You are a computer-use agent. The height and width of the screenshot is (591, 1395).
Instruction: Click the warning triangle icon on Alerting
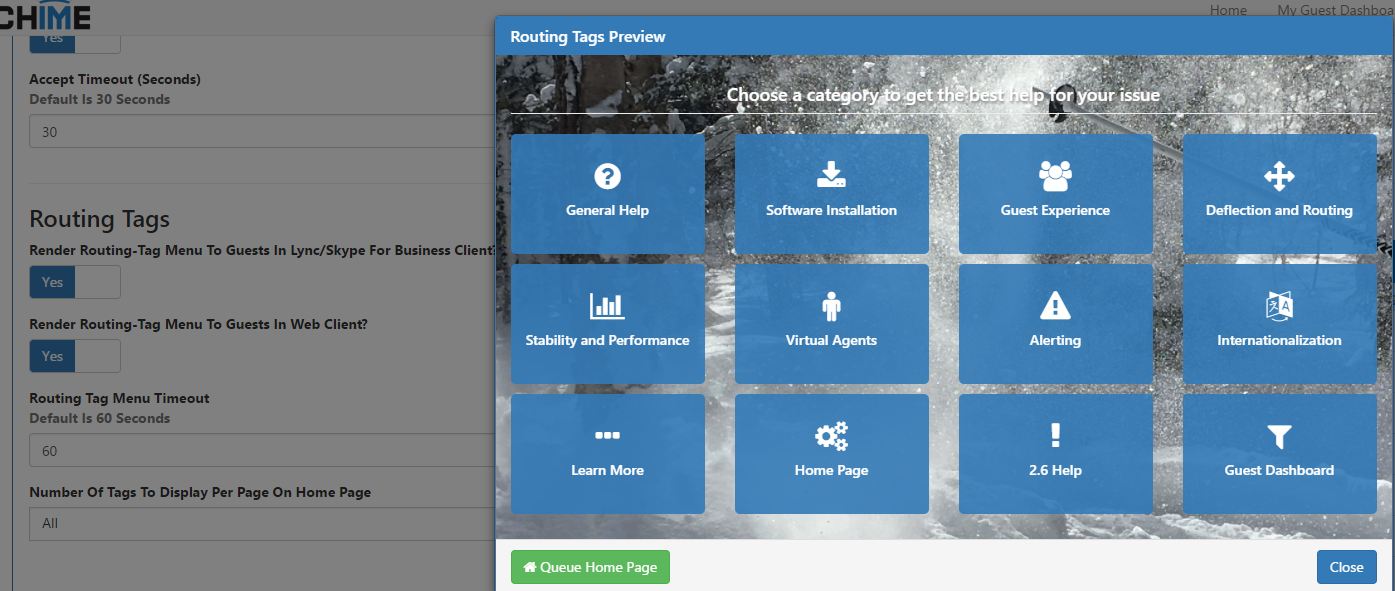[1055, 306]
